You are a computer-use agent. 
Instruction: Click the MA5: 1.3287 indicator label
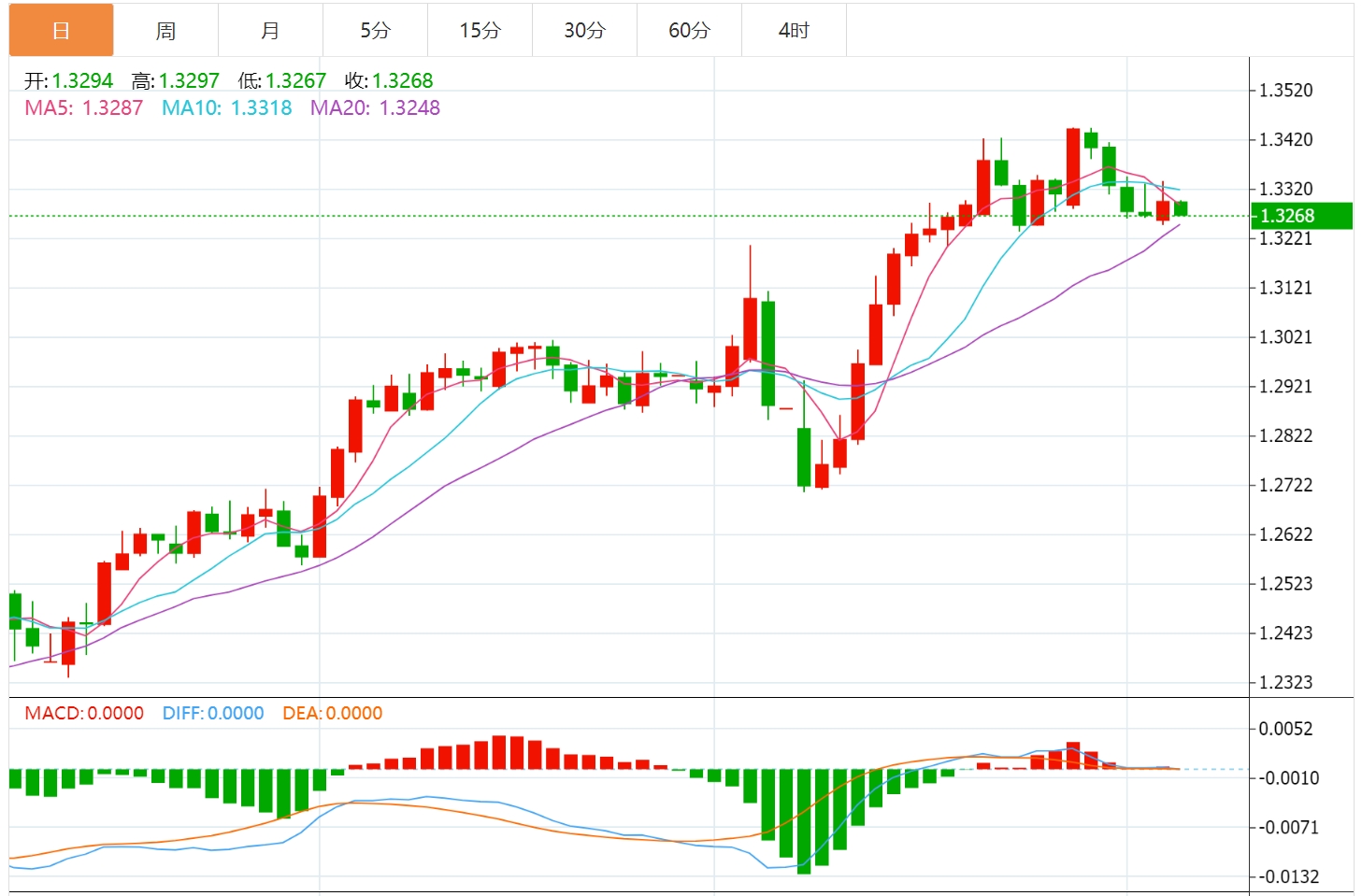[x=84, y=108]
